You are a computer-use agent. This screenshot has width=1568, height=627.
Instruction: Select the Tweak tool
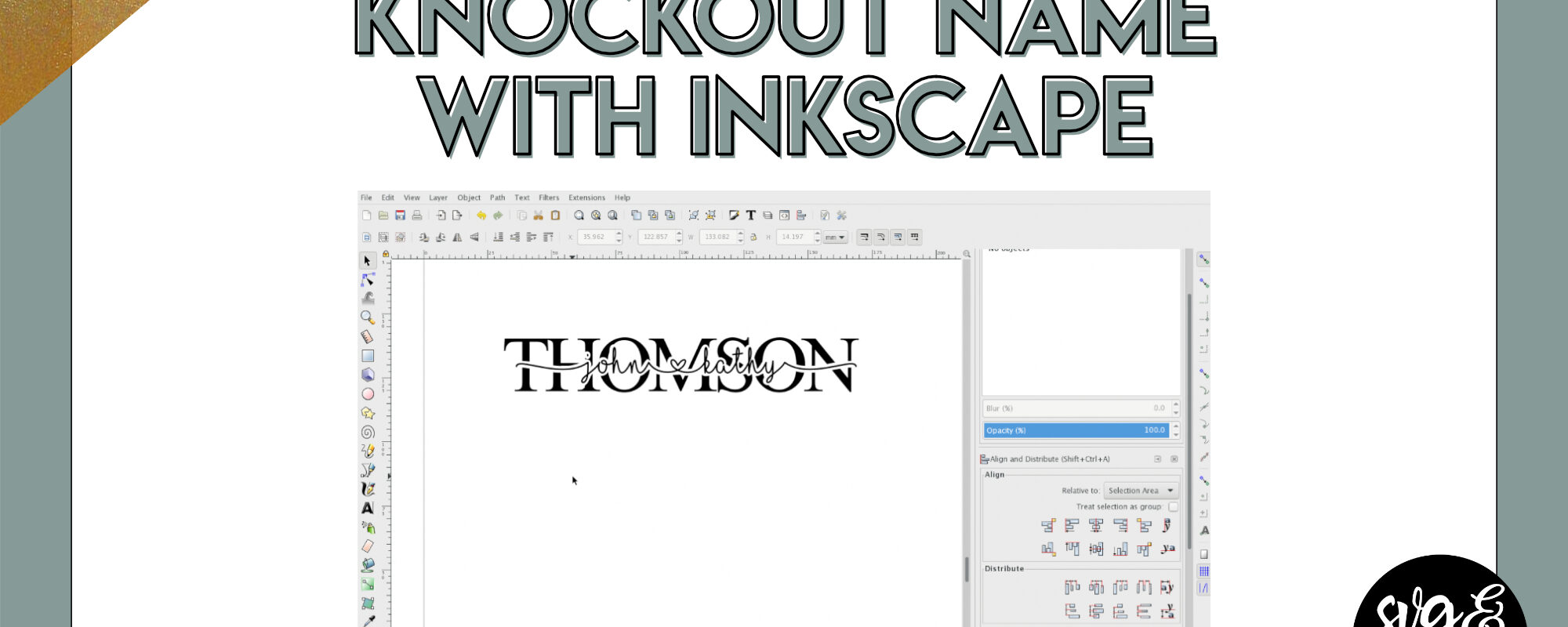tap(368, 298)
